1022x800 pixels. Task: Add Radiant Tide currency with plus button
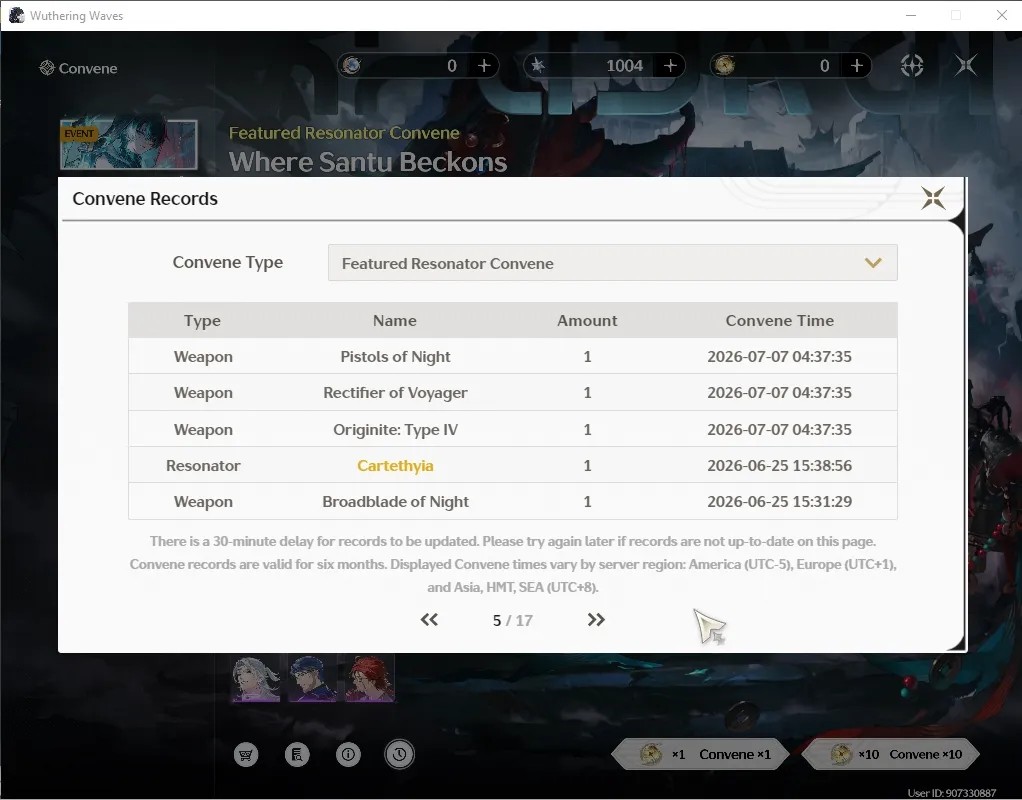coord(856,65)
